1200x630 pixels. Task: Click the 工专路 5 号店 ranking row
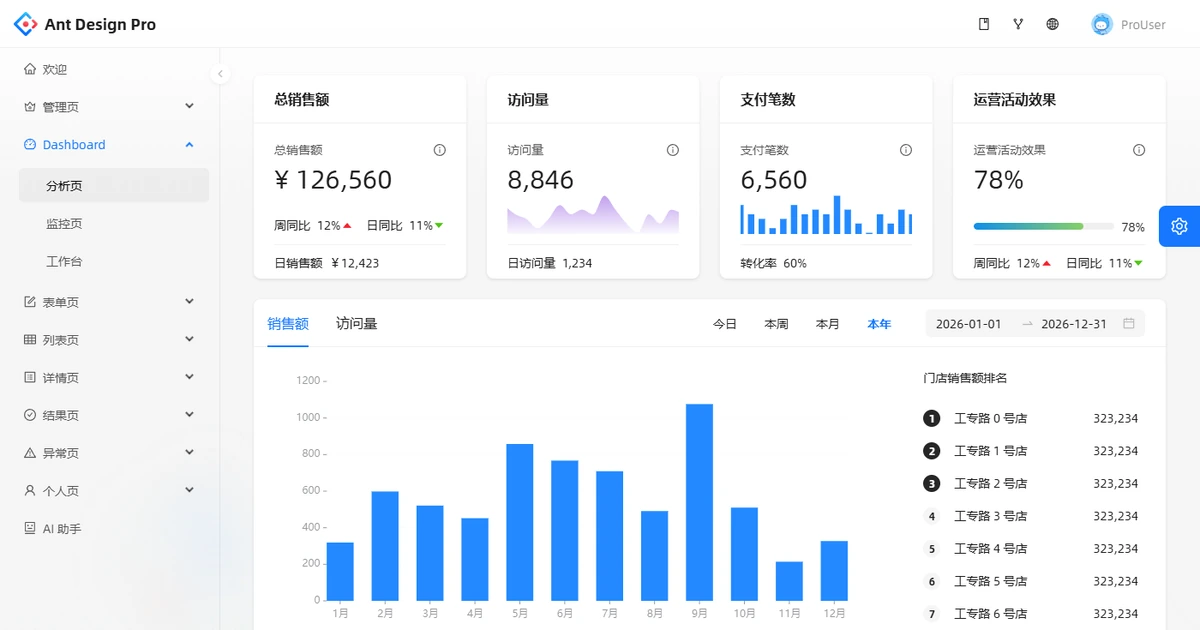point(1030,581)
